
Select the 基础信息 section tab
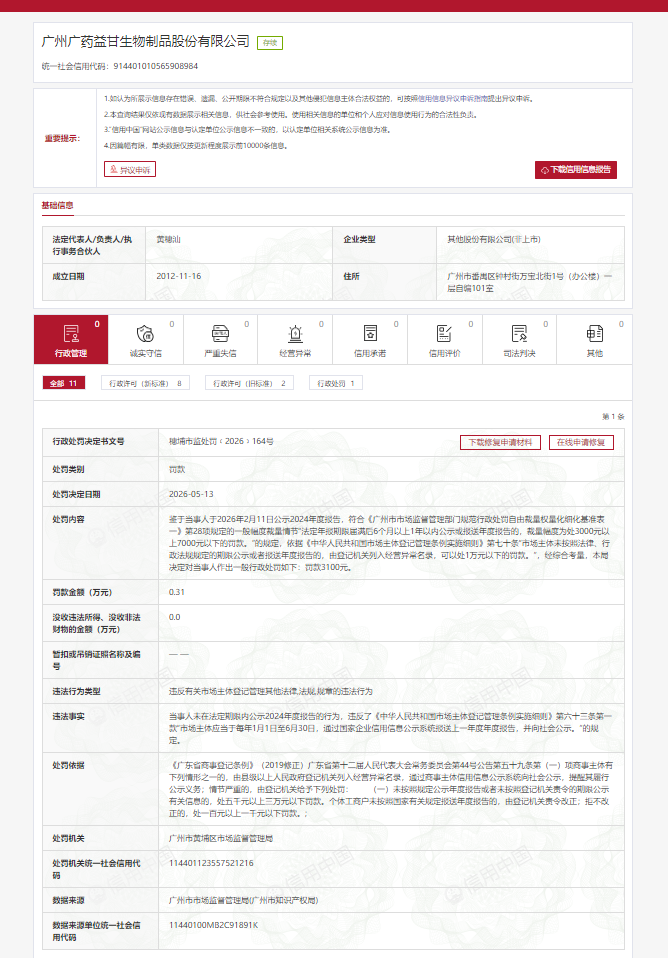[57, 205]
